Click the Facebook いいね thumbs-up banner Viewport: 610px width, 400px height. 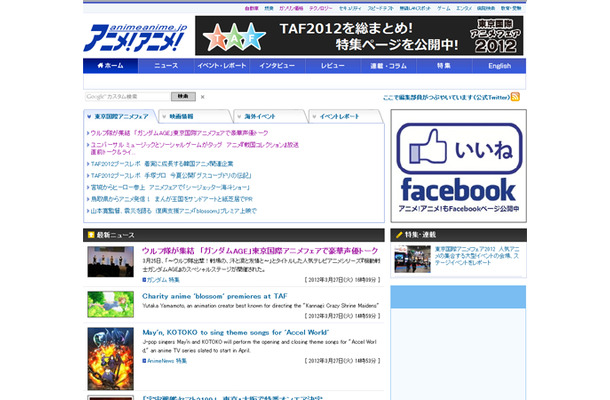click(x=459, y=166)
